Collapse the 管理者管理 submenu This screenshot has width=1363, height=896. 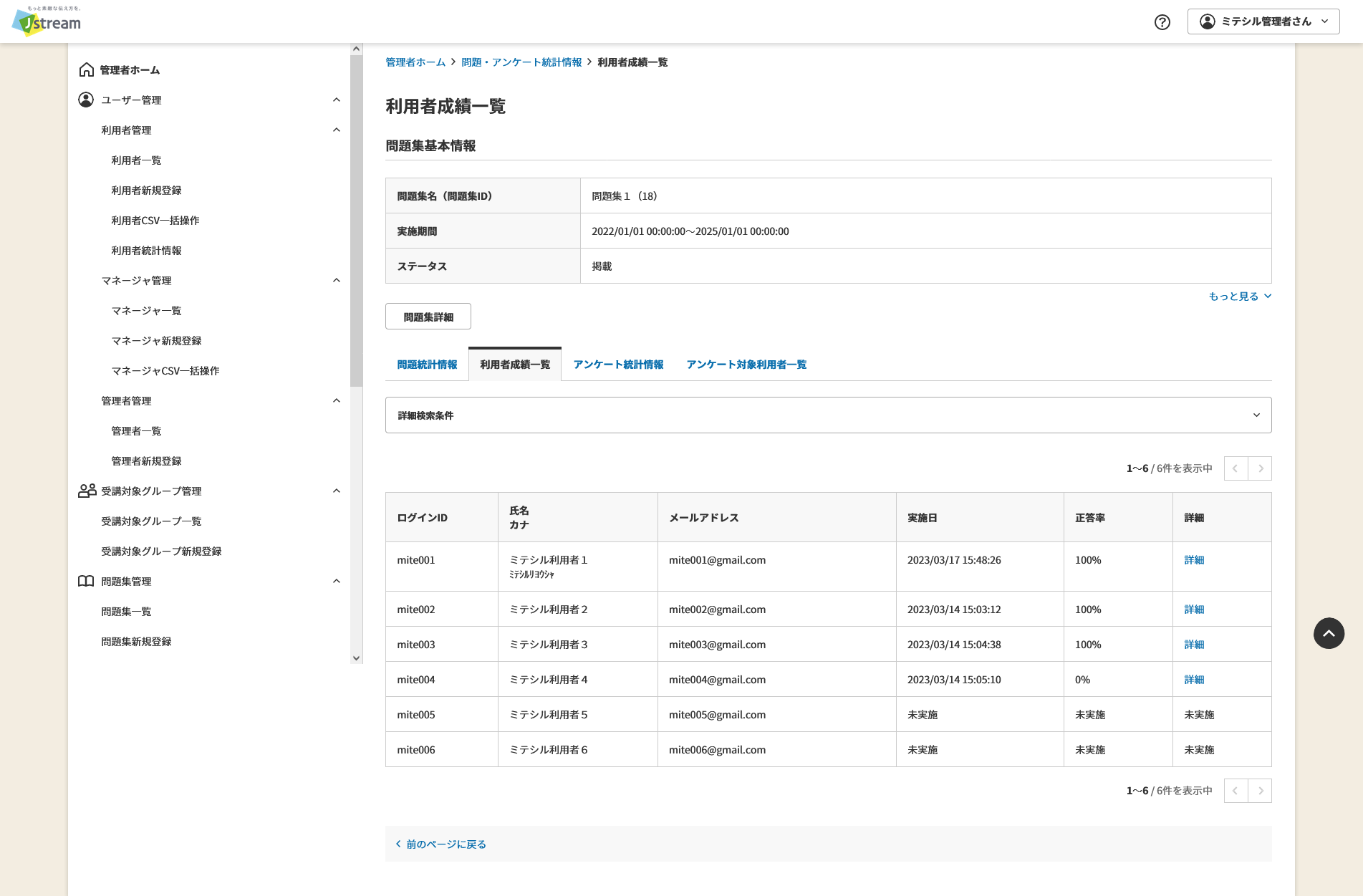(x=337, y=400)
